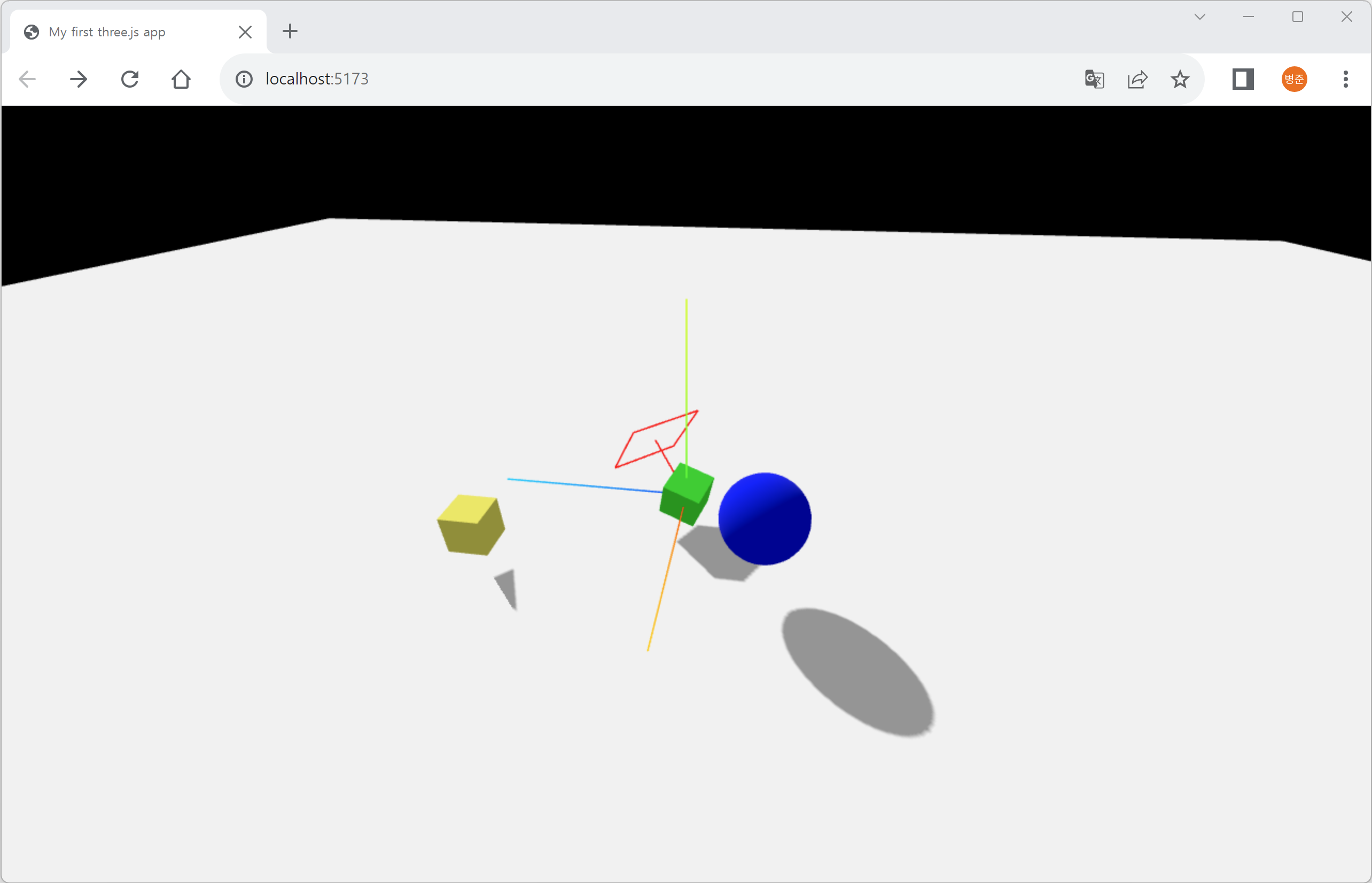Toggle the browser side panel
The height and width of the screenshot is (883, 1372).
tap(1243, 79)
